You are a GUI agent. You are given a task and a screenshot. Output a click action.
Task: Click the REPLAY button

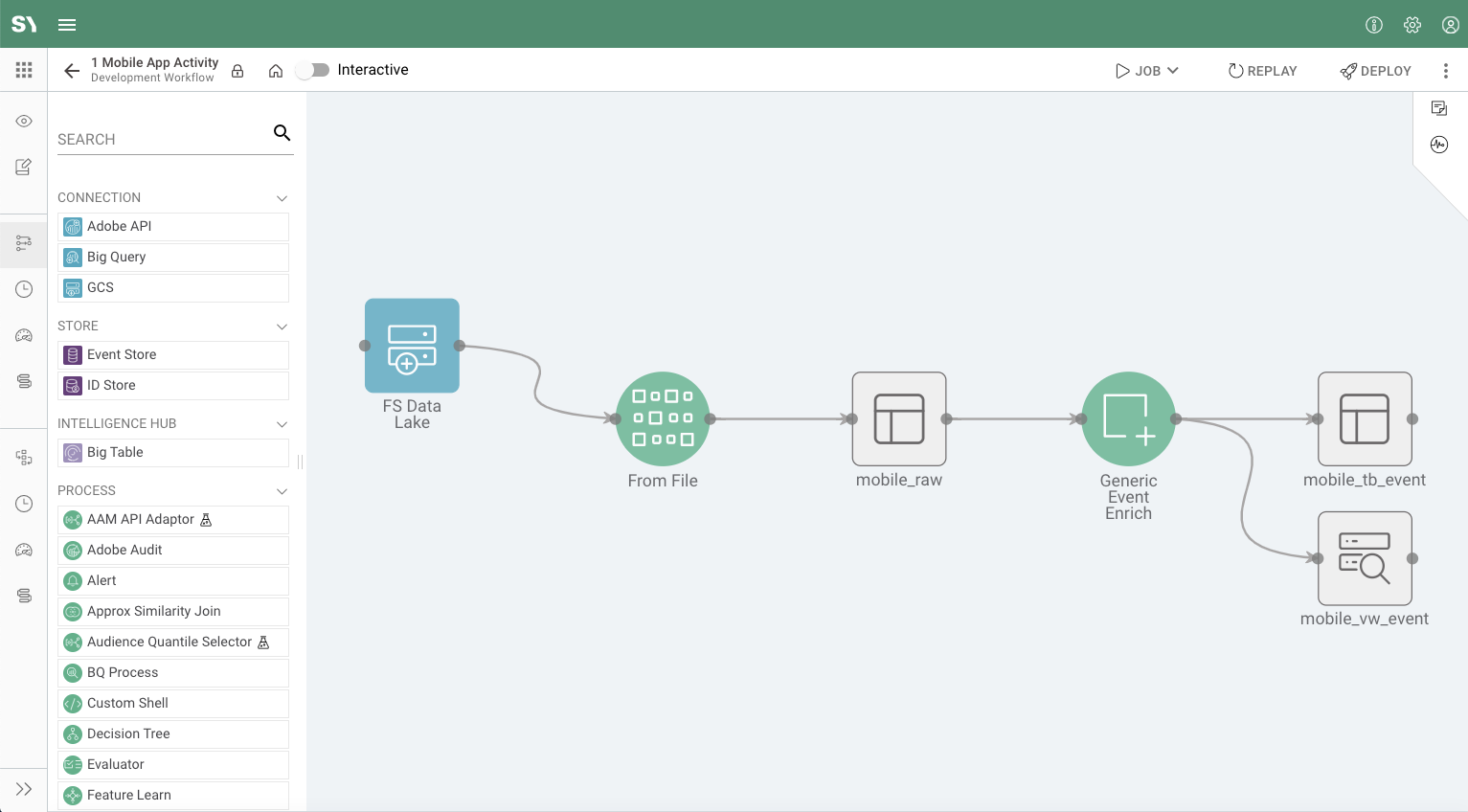(1262, 71)
